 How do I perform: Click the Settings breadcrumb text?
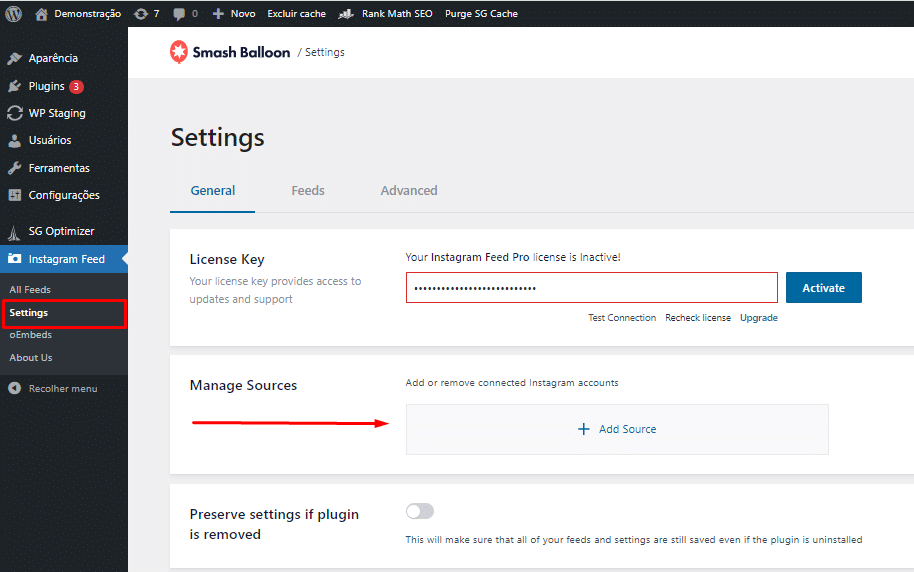coord(325,52)
